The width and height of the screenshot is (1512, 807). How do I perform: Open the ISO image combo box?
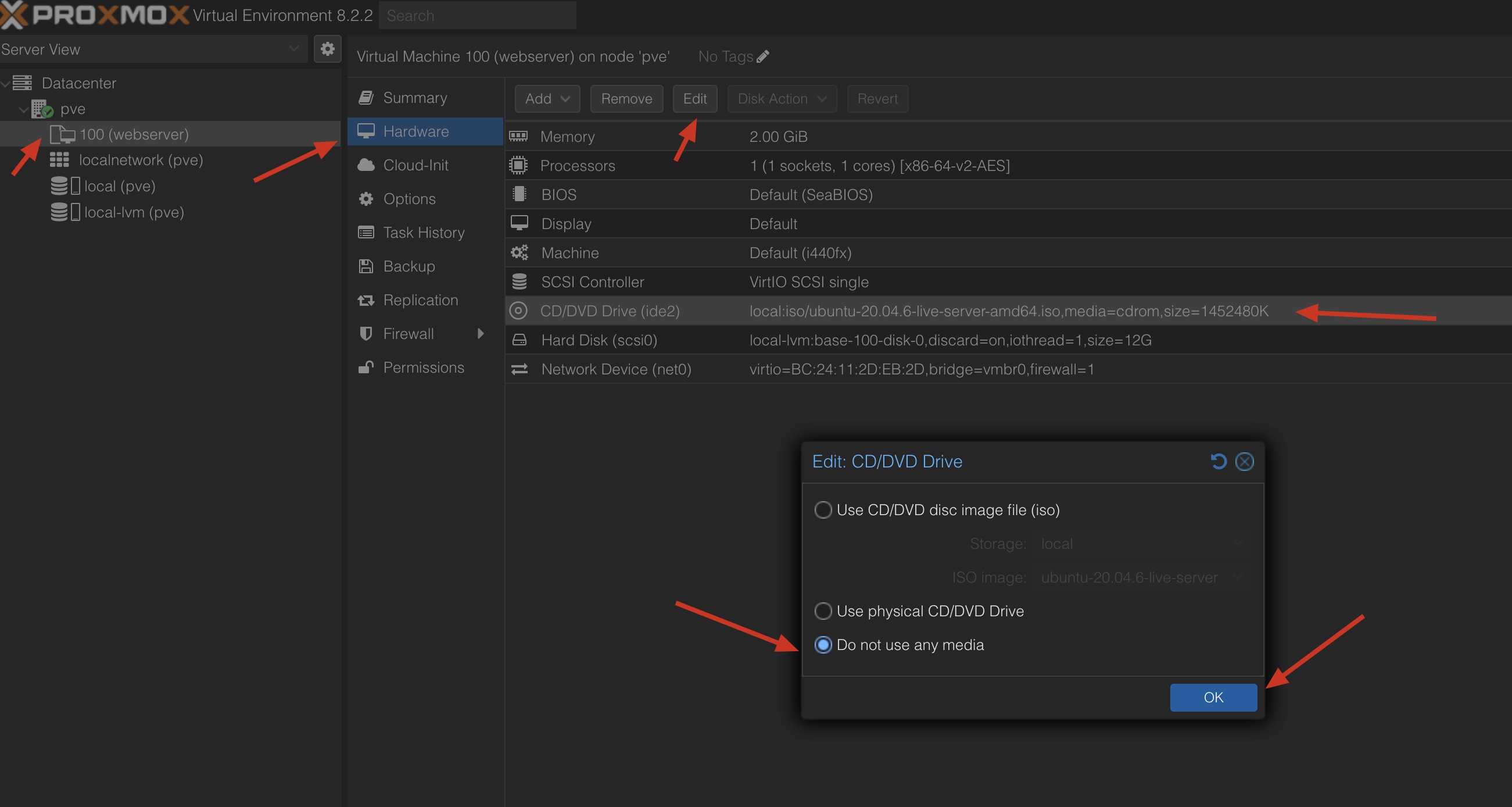coord(1142,577)
